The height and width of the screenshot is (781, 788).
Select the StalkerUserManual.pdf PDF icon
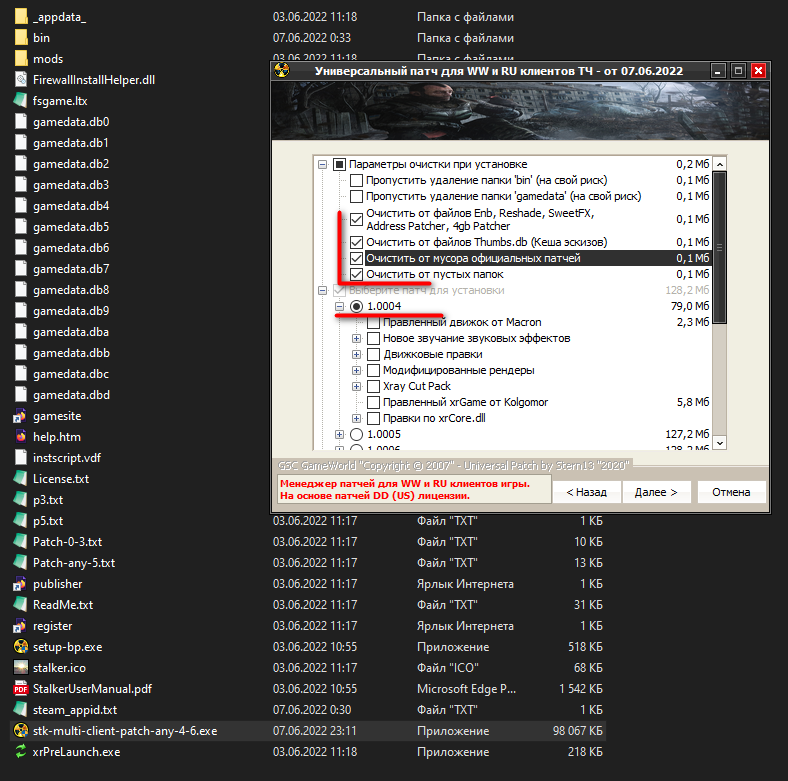click(21, 689)
